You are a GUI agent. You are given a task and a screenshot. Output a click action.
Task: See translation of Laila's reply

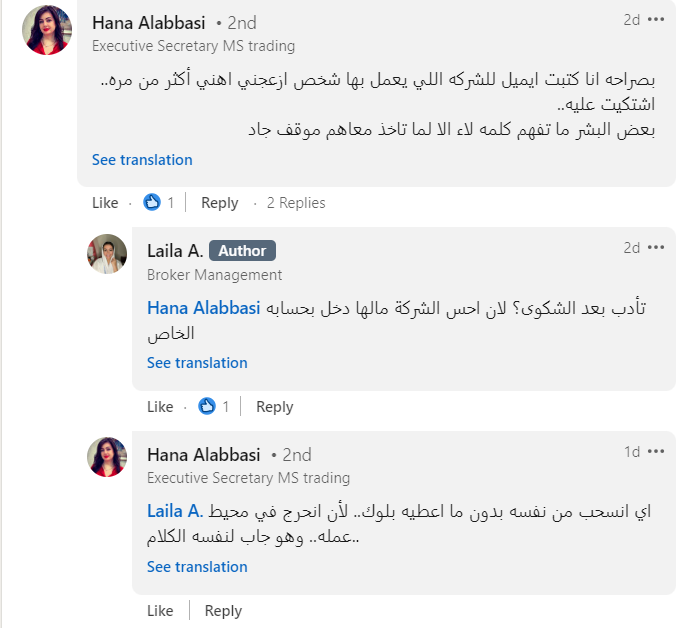tap(197, 363)
